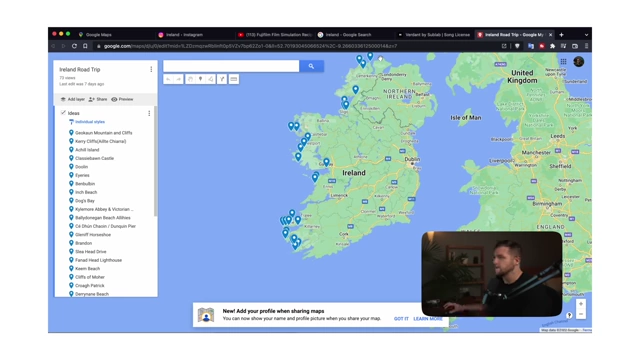Select Kerry Cliffs in the layer list

(x=100, y=141)
